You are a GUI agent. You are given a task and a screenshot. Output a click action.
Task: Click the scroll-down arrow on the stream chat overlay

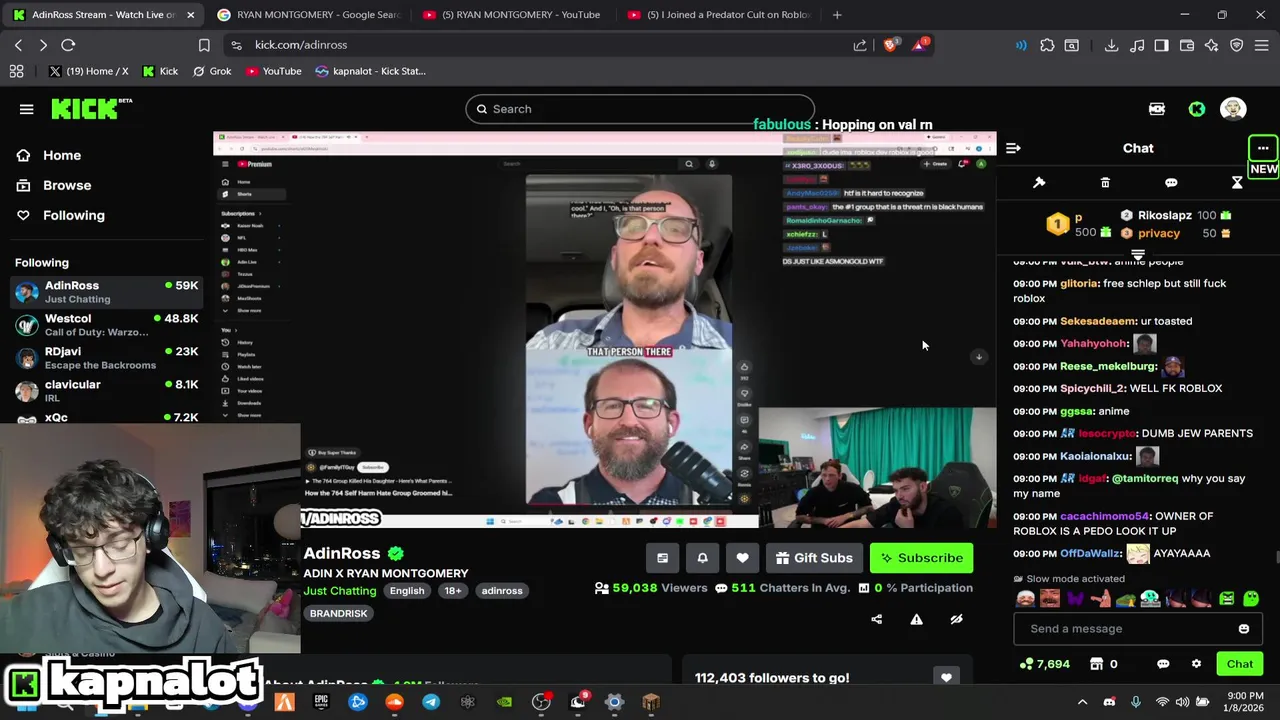click(980, 357)
